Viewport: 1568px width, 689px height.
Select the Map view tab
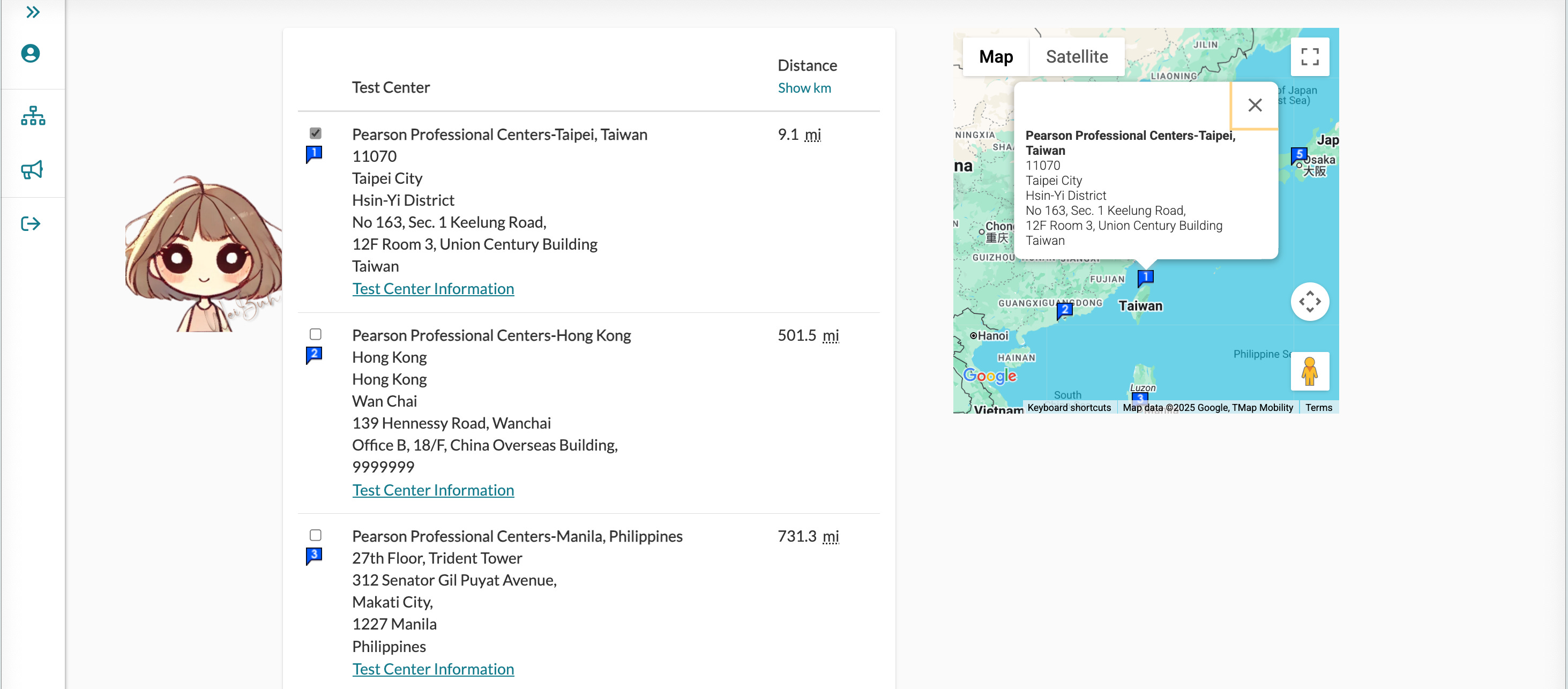tap(996, 57)
